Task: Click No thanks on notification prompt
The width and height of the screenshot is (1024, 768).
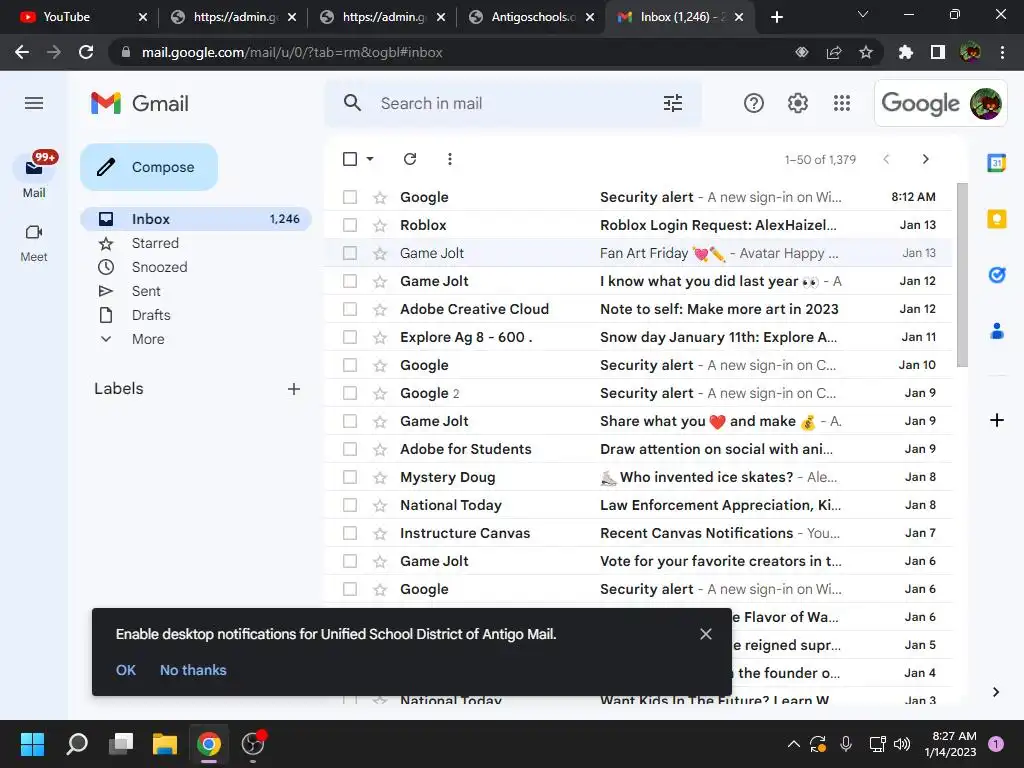Action: [193, 670]
